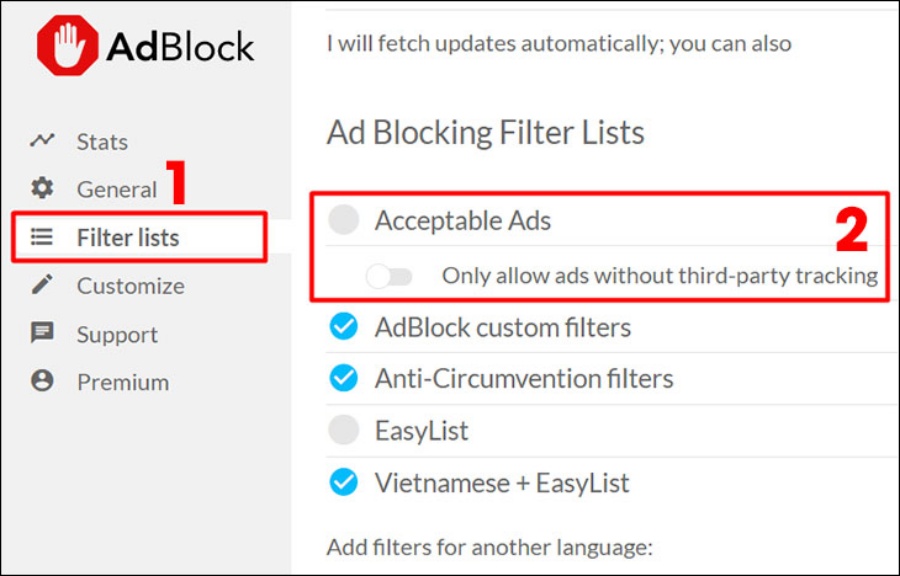Uncheck AdBlock custom filters
The width and height of the screenshot is (900, 576).
point(344,327)
